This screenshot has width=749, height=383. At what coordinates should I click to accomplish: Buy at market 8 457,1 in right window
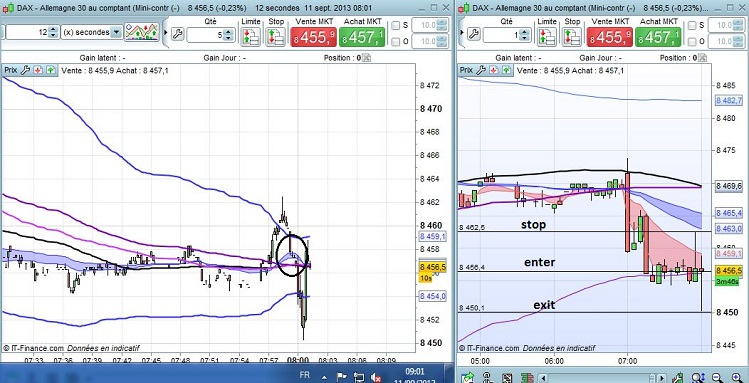tap(658, 37)
